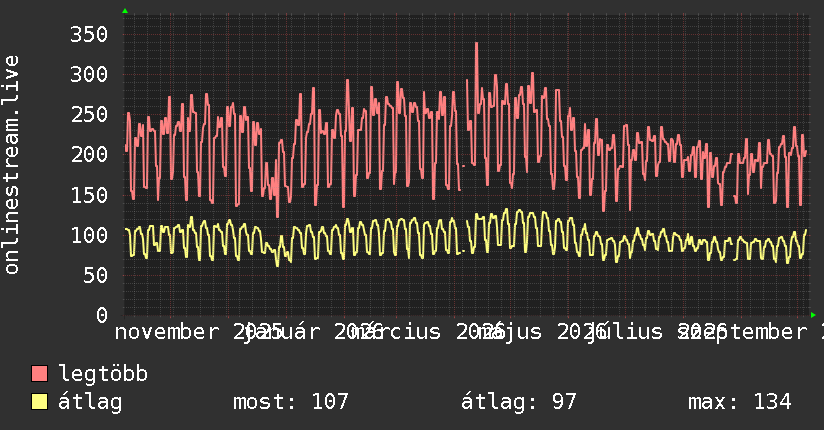Click the 'november' x-axis label
824x430 pixels.
click(166, 332)
